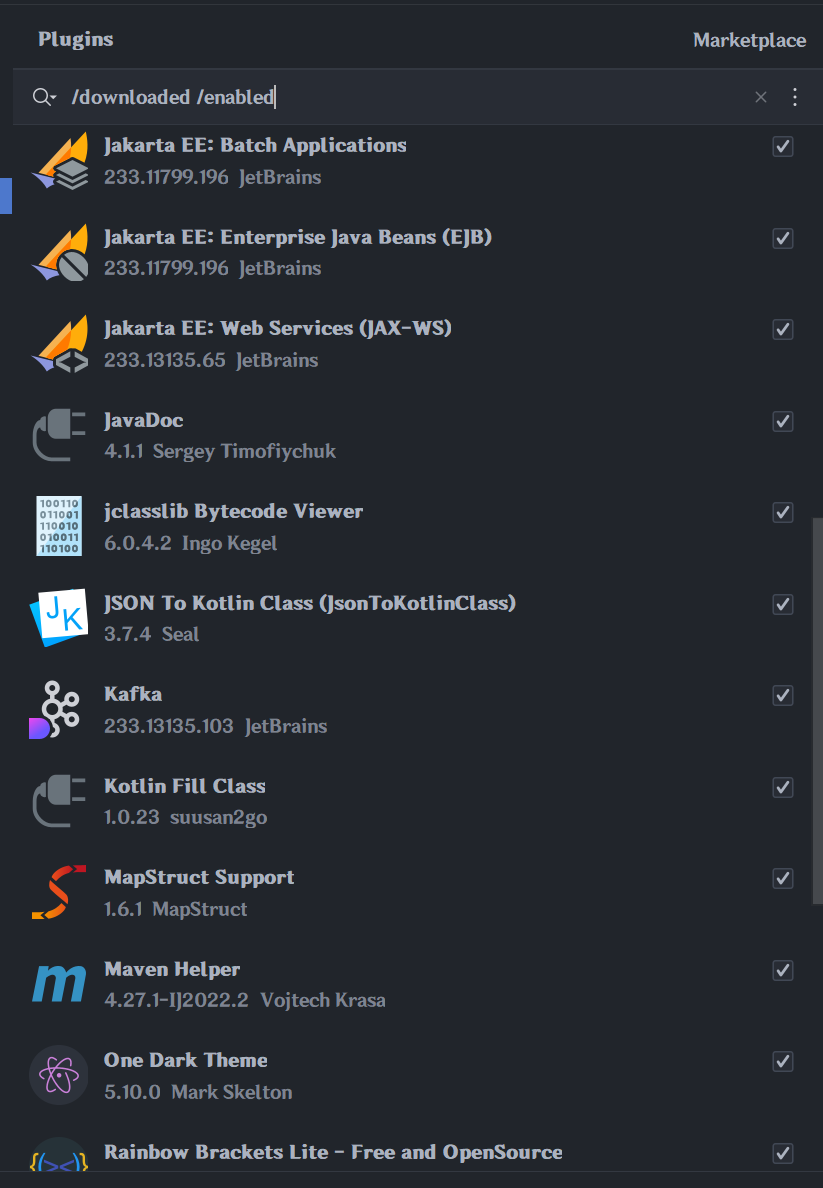The image size is (823, 1188).
Task: Select the JavaDoc plugin name
Action: (x=143, y=420)
